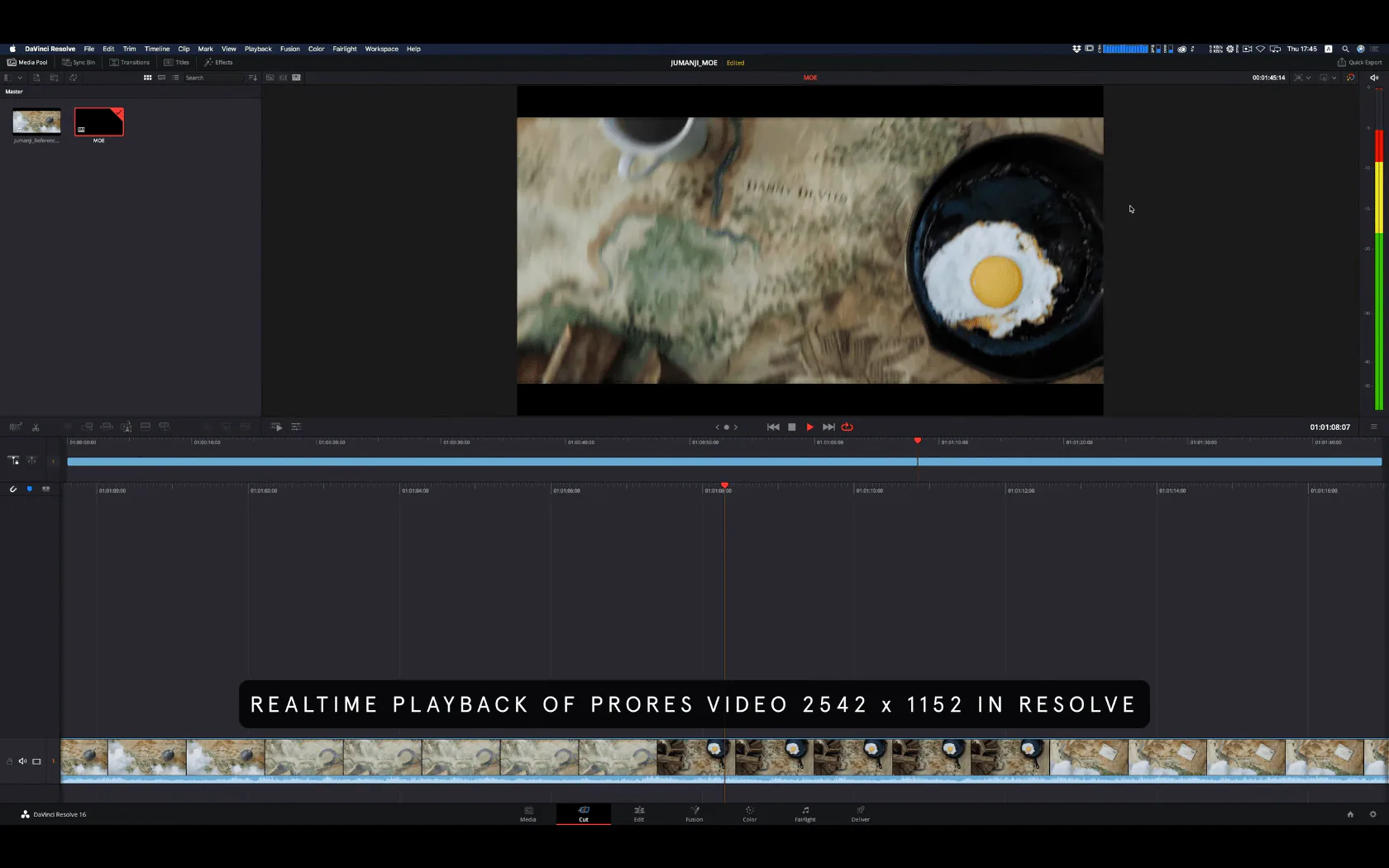Open the Effects library icon
This screenshot has width=1389, height=868.
[x=218, y=62]
